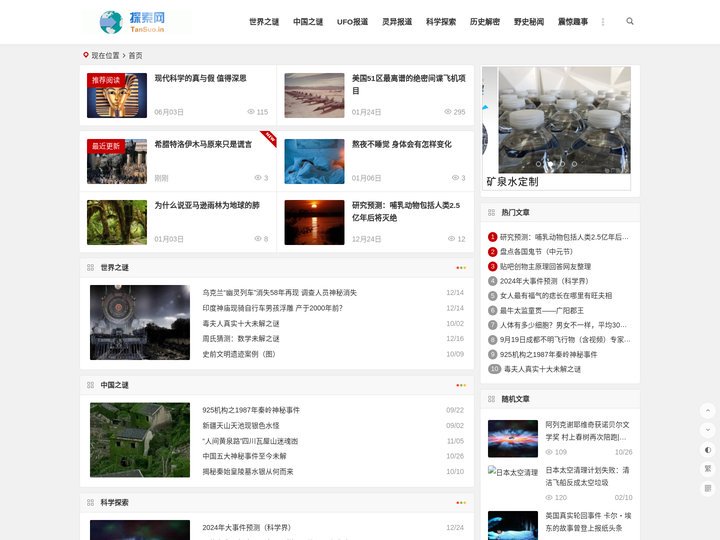The image size is (720, 540).
Task: Open hot article 8 about 9月19日成都不明飞行物
Action: [x=565, y=340]
